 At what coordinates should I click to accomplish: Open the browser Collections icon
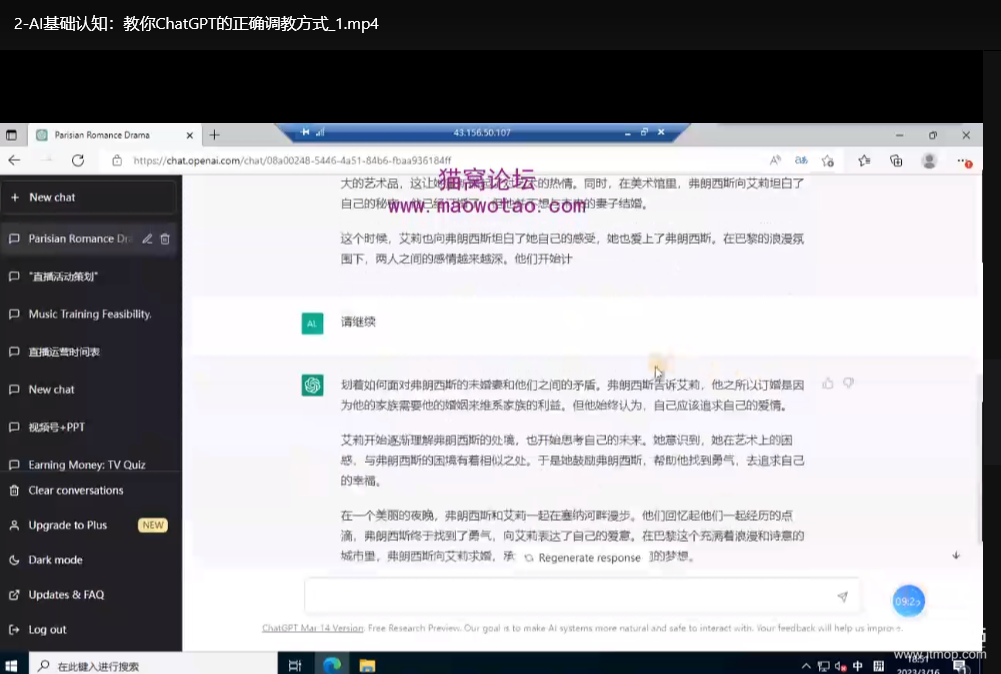896,160
